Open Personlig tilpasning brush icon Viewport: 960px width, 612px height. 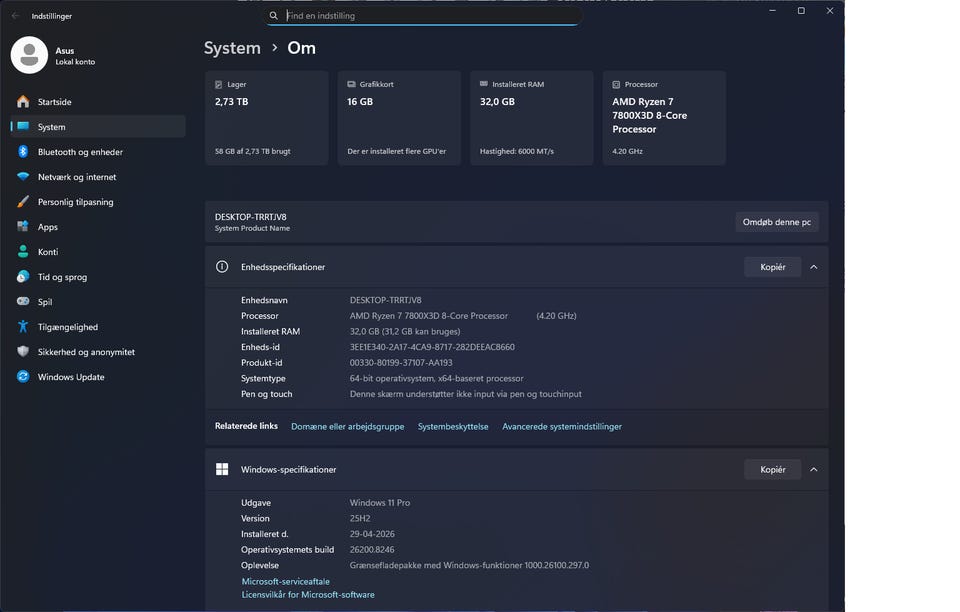(23, 202)
